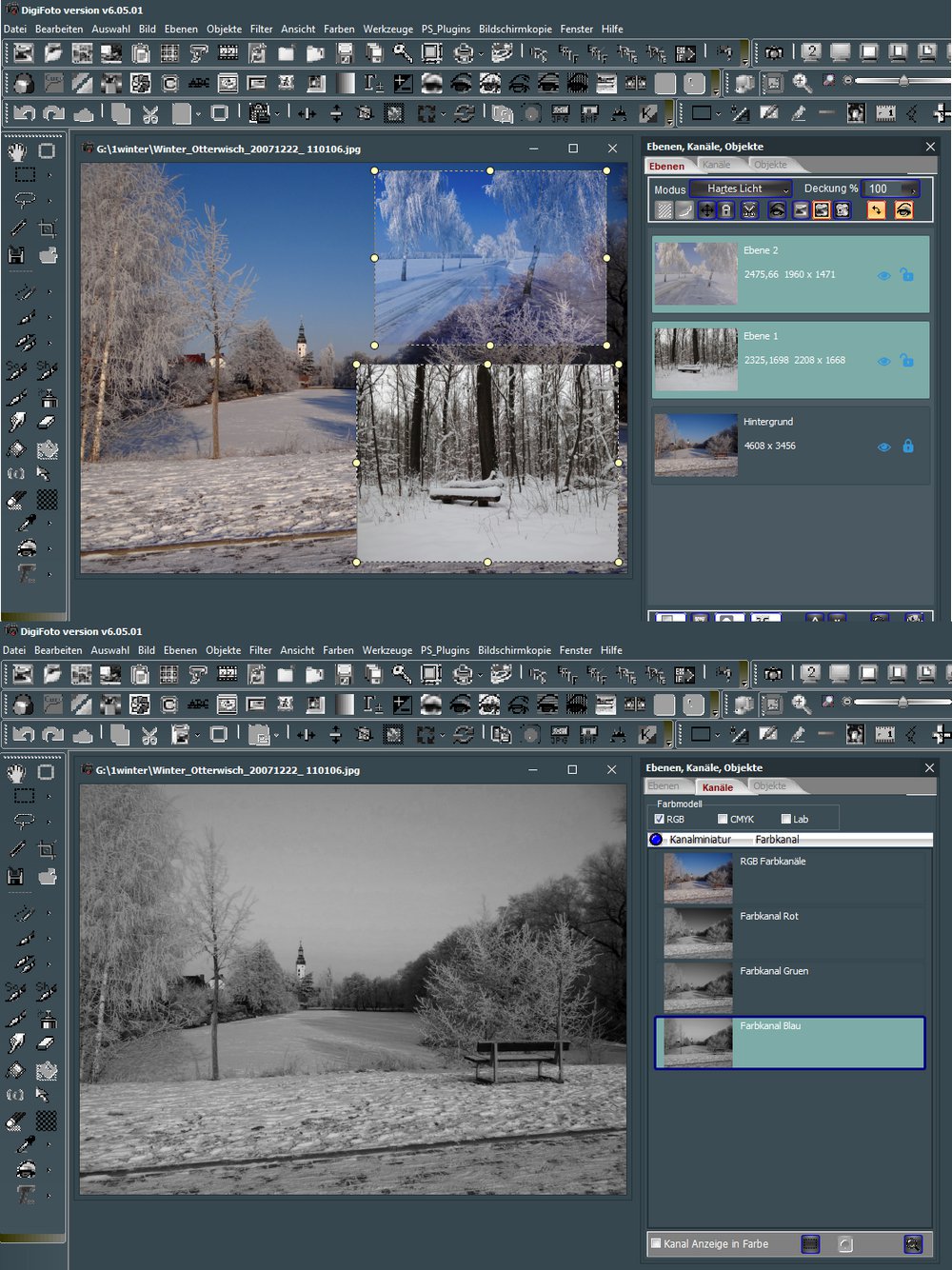This screenshot has height=1270, width=952.
Task: Click the padlock icon below Modus dropdown
Action: (726, 210)
